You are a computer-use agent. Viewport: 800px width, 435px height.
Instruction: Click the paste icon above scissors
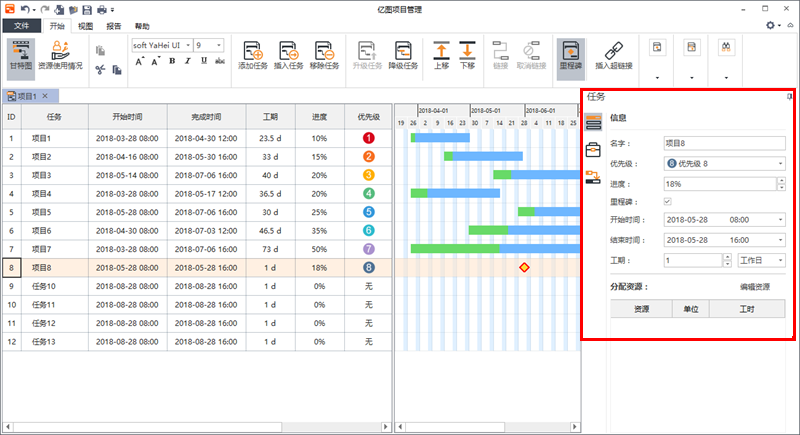[100, 50]
